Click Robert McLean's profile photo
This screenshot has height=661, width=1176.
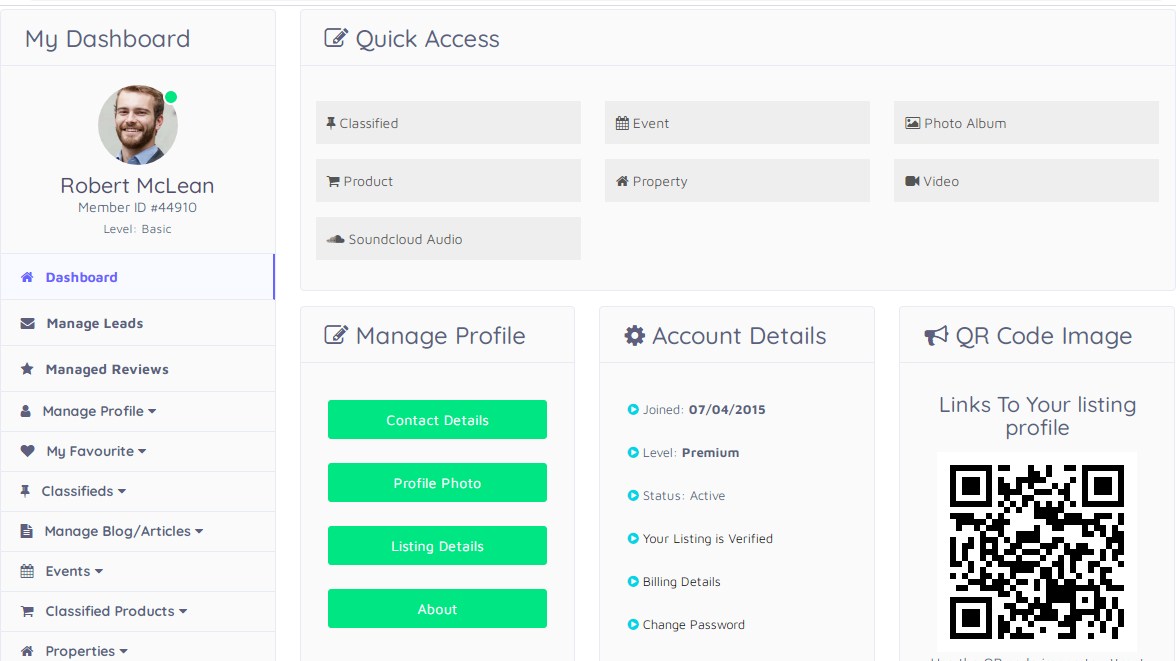point(138,125)
